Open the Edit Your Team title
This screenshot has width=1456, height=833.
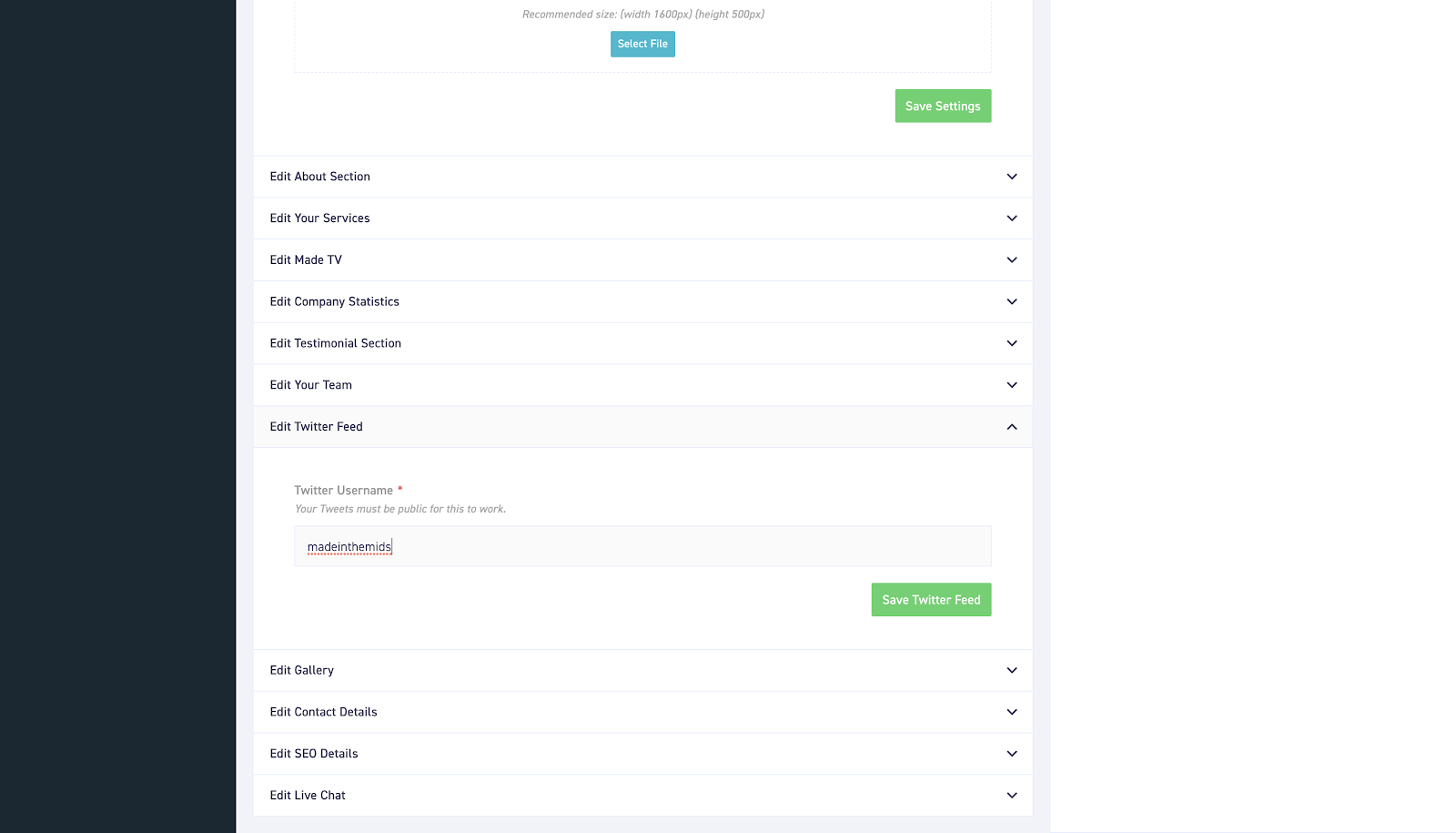311,385
